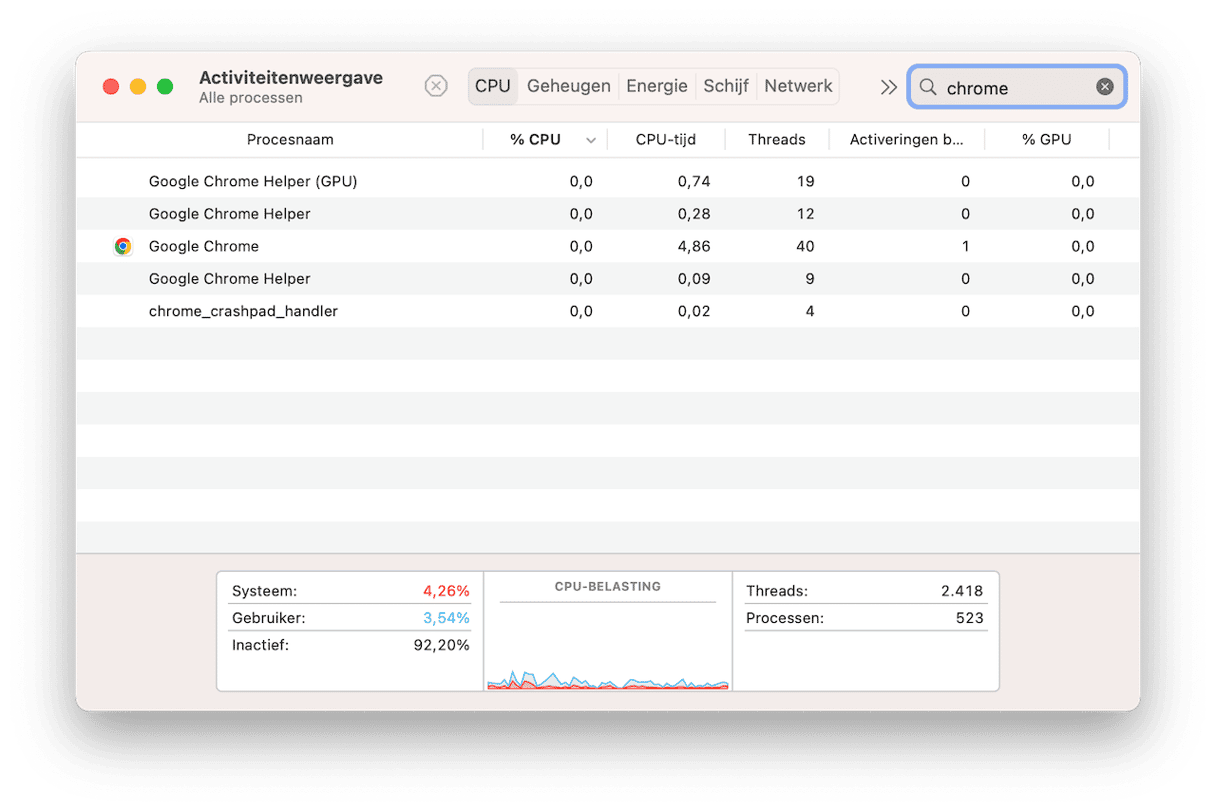The width and height of the screenshot is (1216, 811).
Task: Close window with the red button
Action: coord(111,87)
